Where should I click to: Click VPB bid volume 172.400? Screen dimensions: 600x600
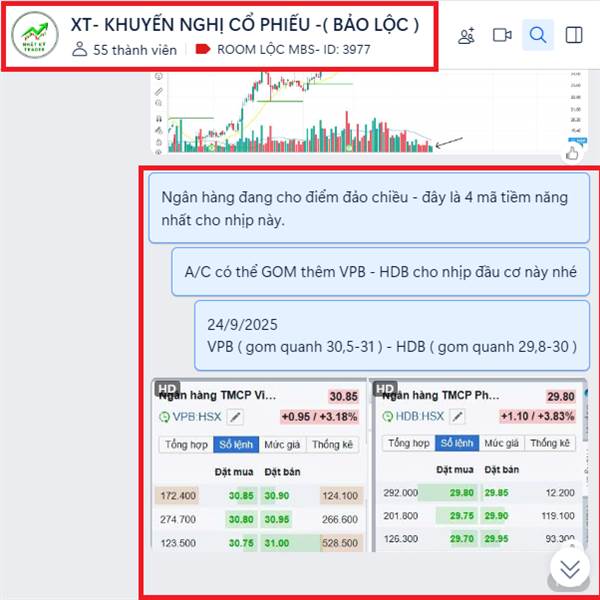coord(178,496)
